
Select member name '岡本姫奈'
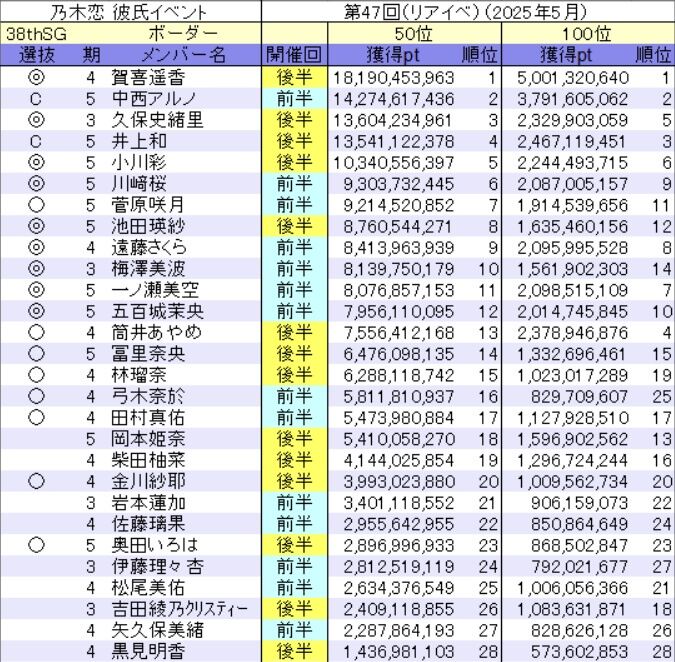coord(148,439)
